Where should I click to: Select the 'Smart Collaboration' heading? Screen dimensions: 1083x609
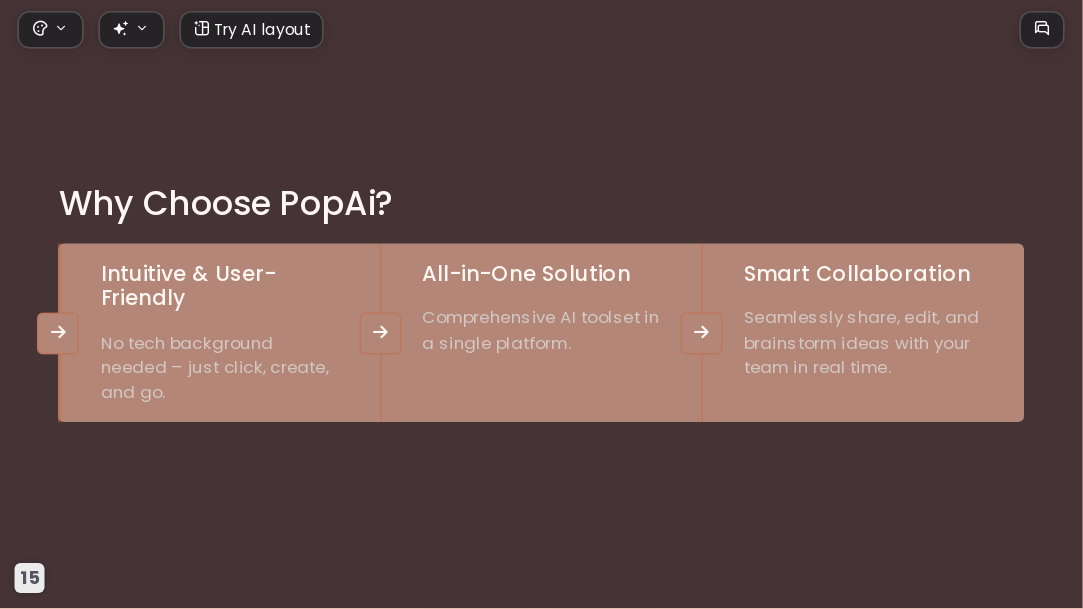857,274
